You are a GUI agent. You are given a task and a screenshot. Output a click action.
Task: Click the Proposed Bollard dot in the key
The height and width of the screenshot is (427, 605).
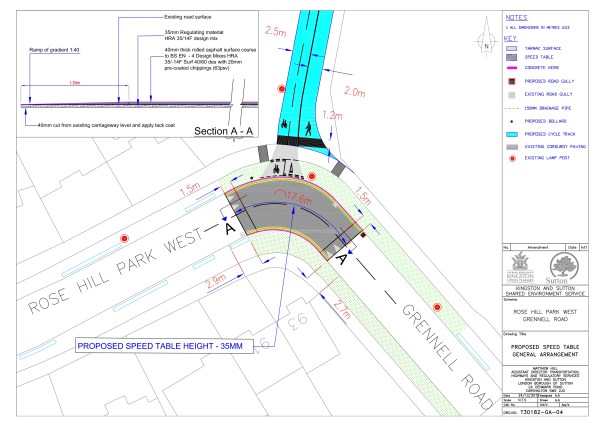point(512,122)
